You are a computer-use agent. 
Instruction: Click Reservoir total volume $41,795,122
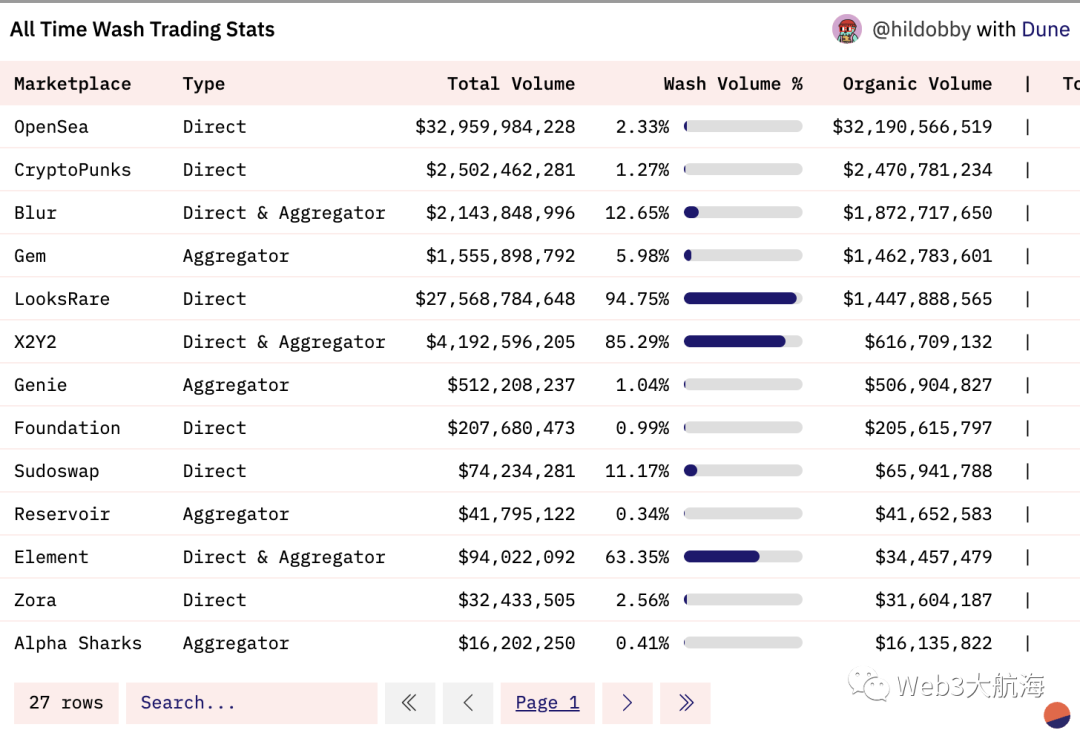[517, 514]
